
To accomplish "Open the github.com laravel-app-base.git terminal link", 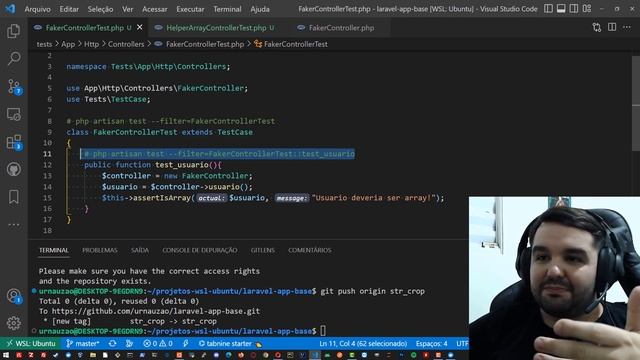I will click(x=156, y=311).
